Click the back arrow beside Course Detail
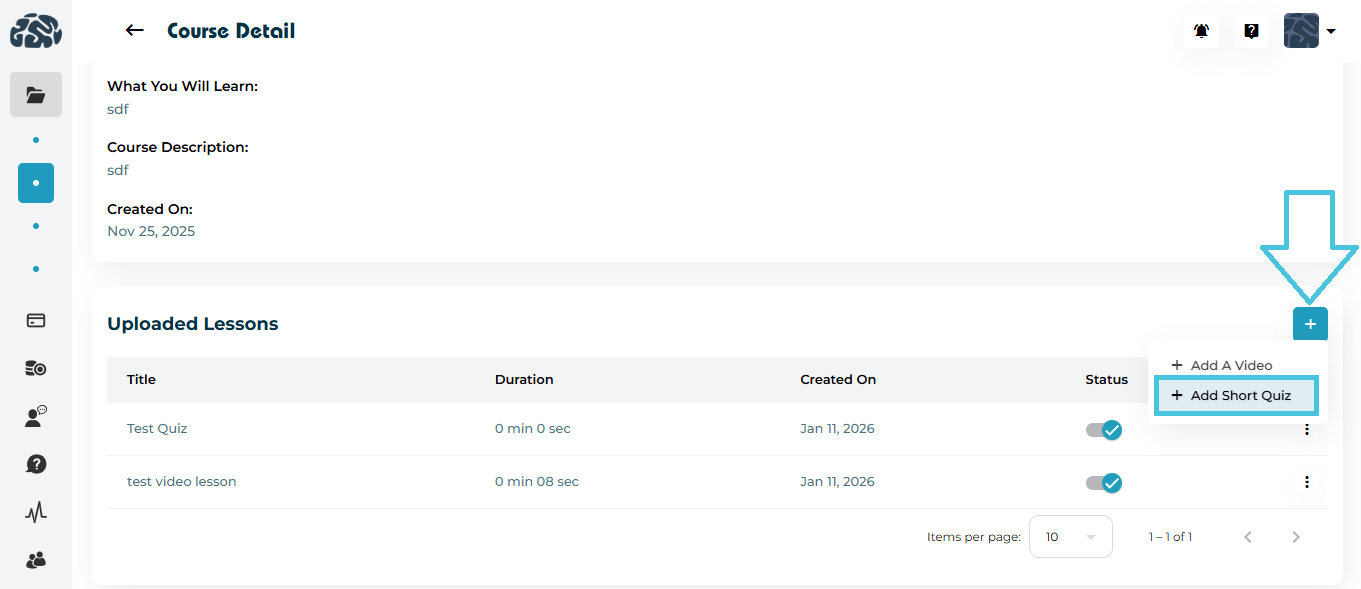 [x=134, y=31]
